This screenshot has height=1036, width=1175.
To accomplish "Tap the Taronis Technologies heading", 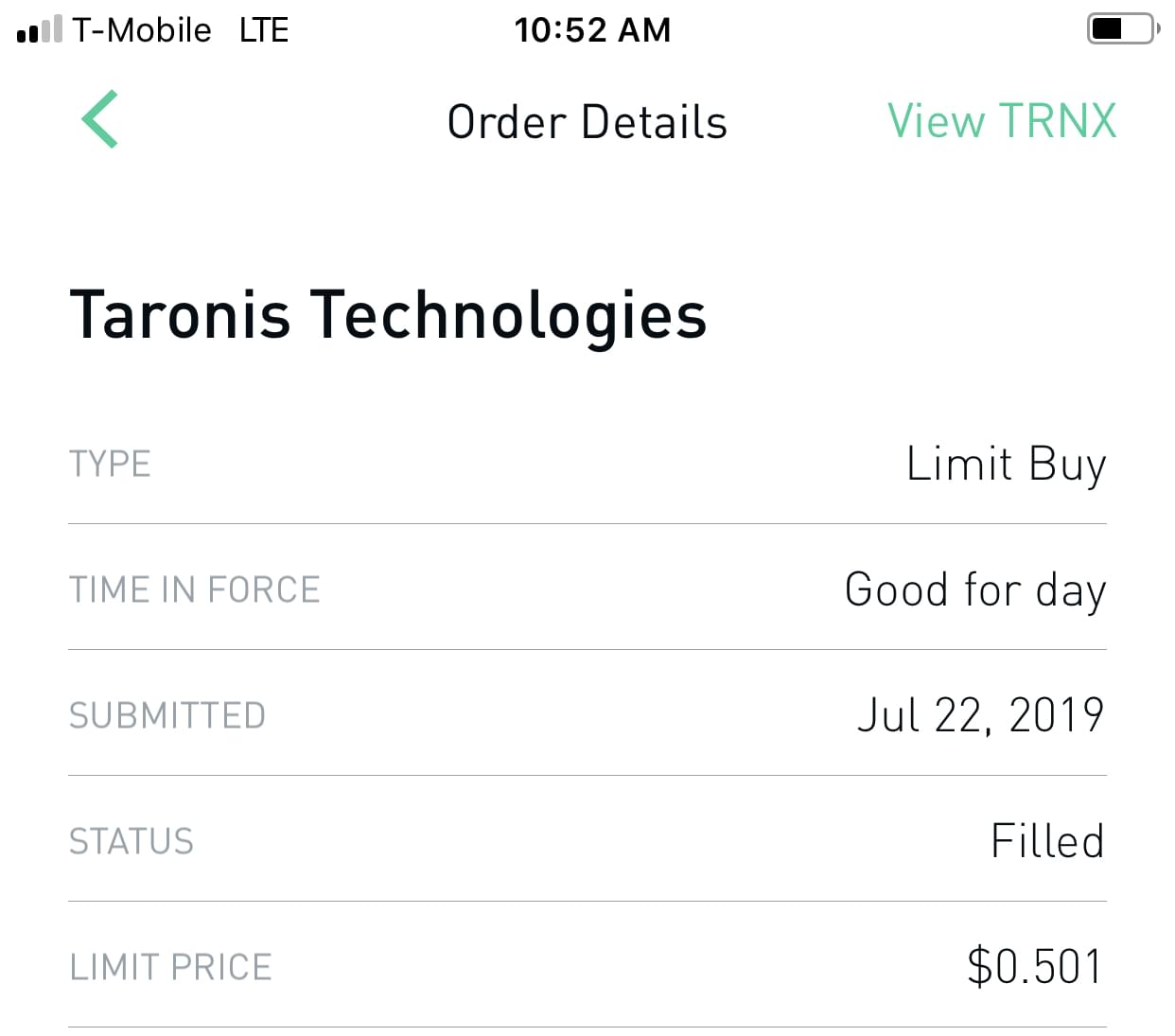I will 388,314.
